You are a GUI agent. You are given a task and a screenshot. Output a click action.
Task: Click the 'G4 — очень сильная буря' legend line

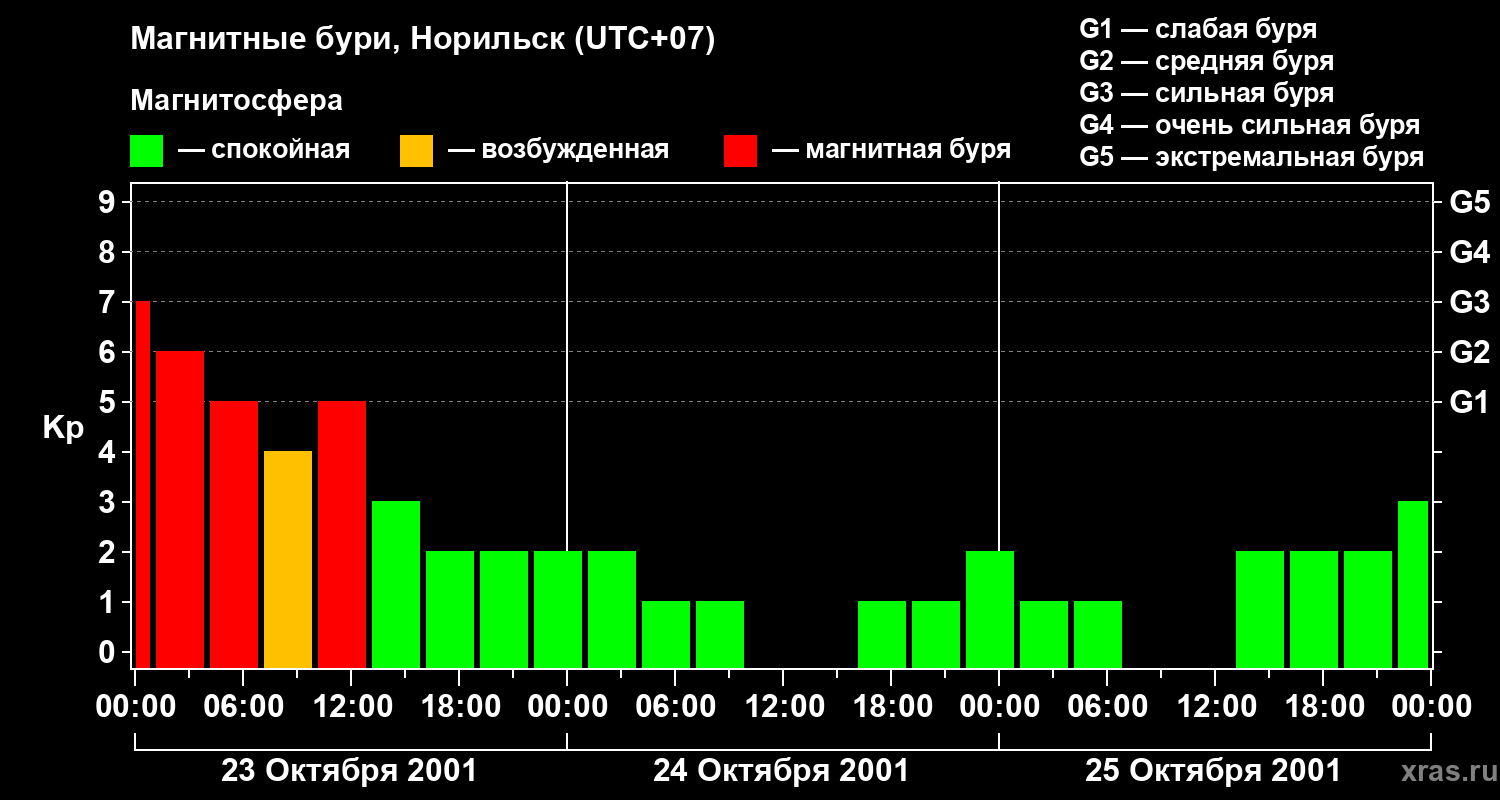(1250, 125)
